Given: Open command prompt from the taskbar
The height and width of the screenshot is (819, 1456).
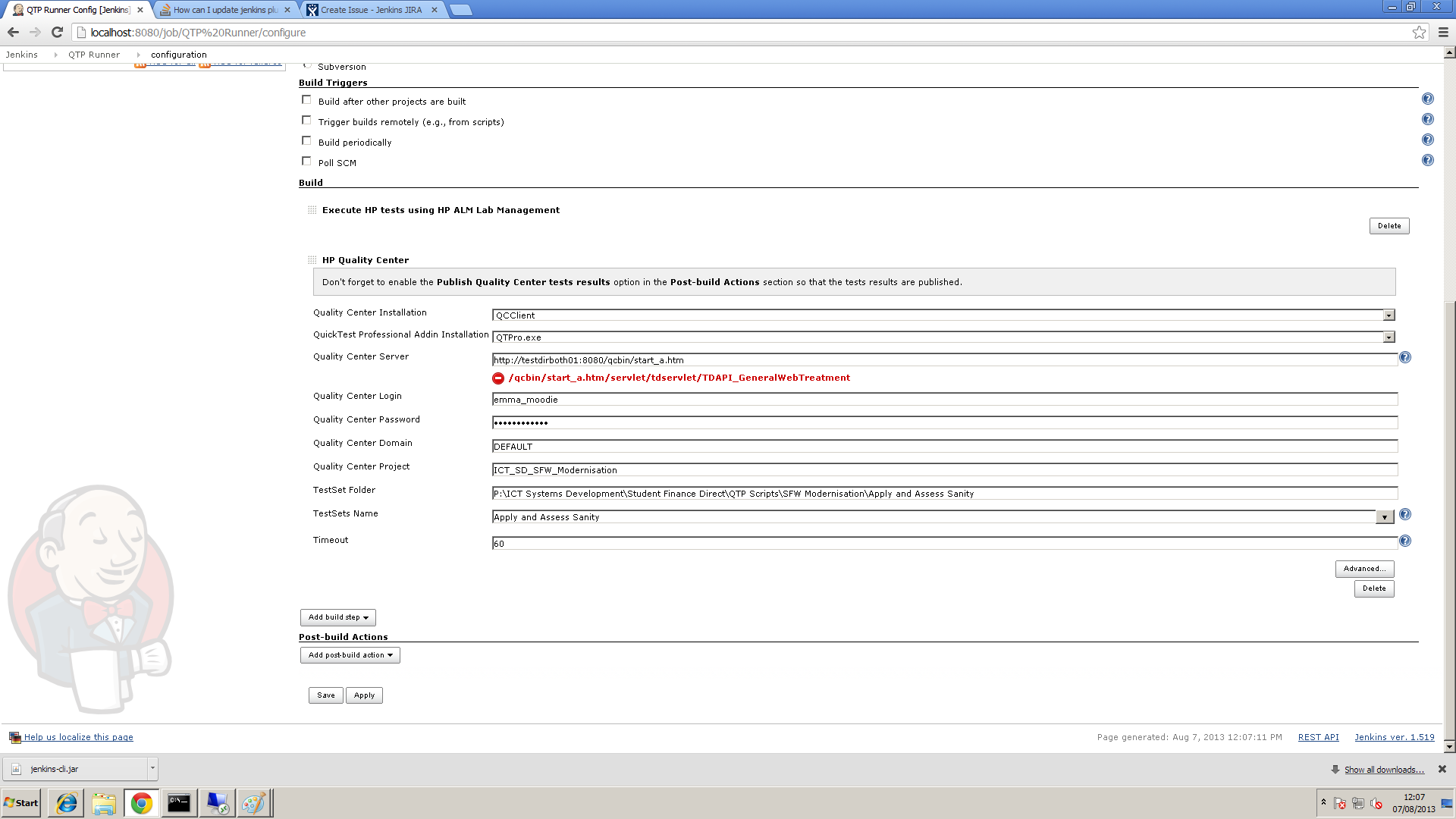Looking at the screenshot, I should pos(179,803).
